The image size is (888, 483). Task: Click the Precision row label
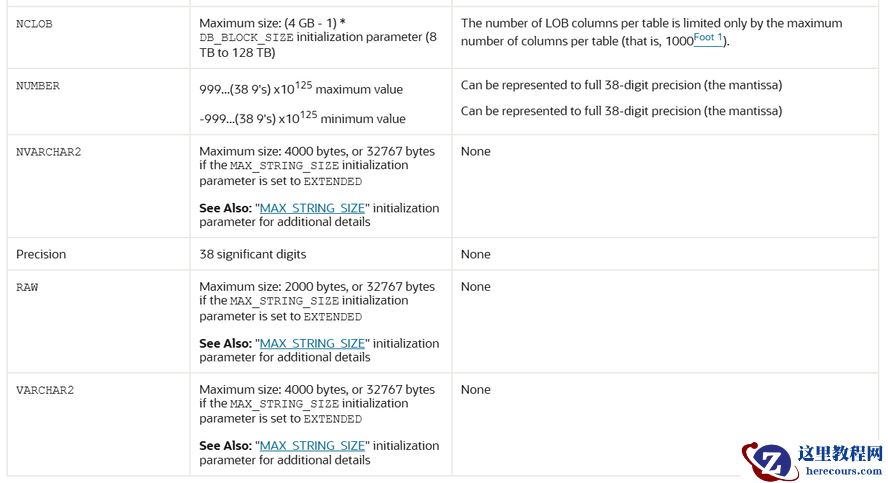click(41, 254)
